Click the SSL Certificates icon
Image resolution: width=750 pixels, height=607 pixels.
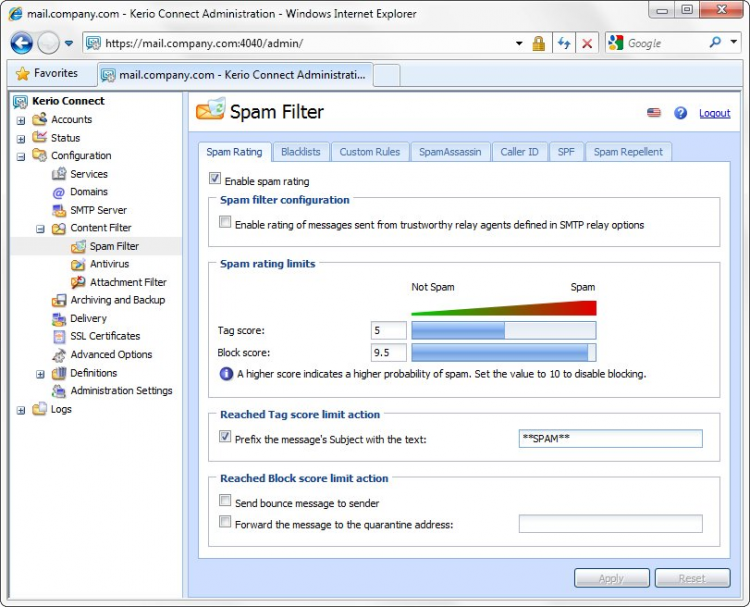coord(58,336)
